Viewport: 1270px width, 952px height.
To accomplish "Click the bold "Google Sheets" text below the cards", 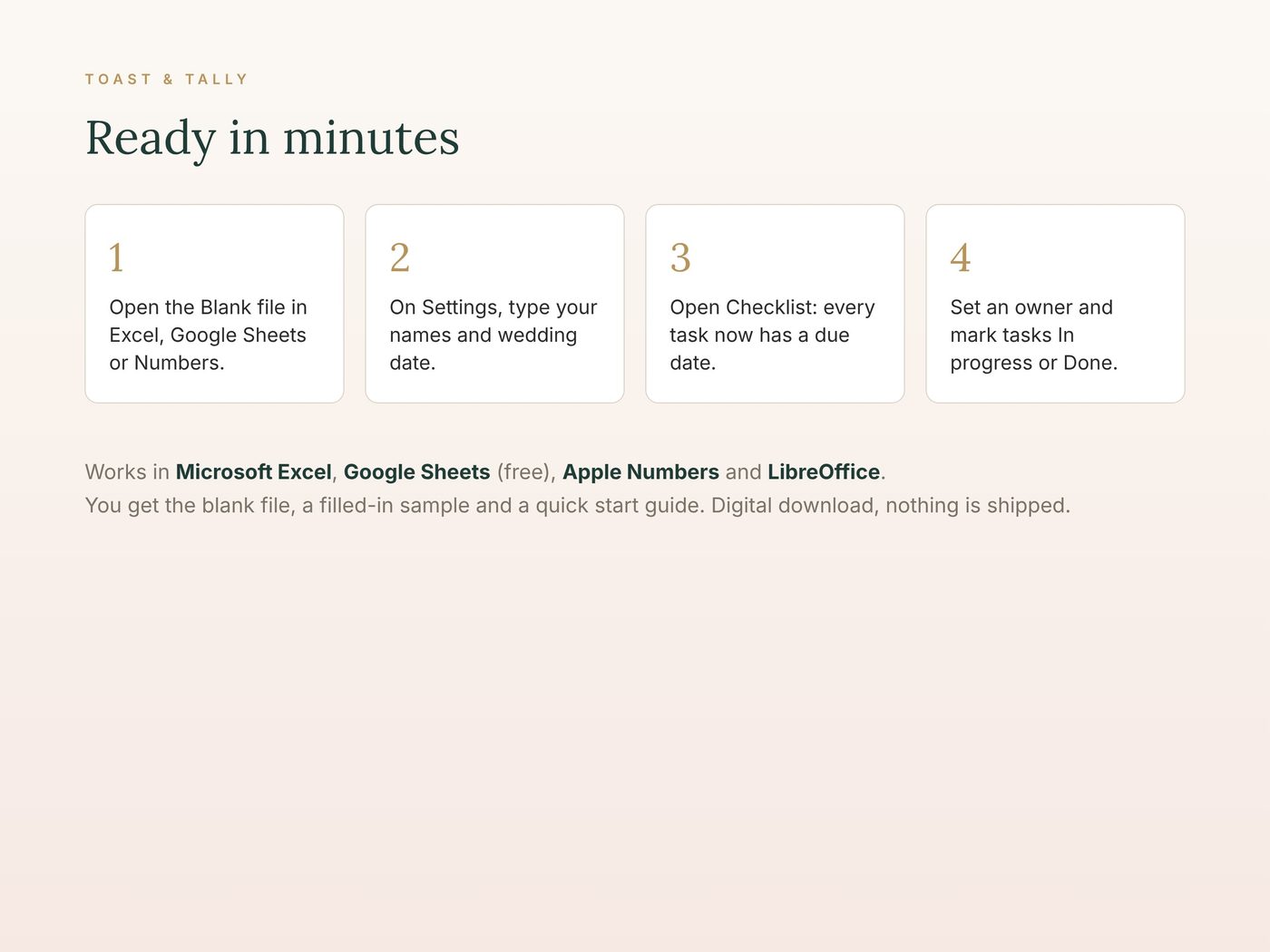I will pos(417,472).
